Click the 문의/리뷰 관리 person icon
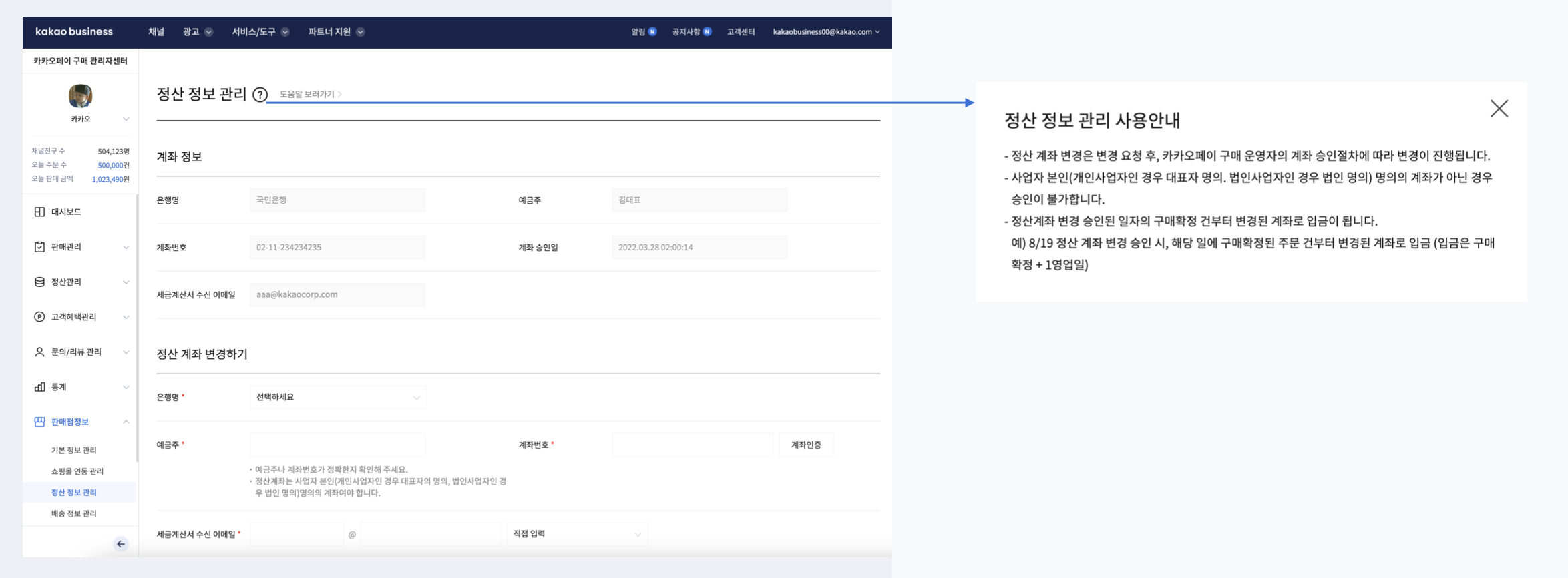The width and height of the screenshot is (1568, 578). (x=39, y=352)
